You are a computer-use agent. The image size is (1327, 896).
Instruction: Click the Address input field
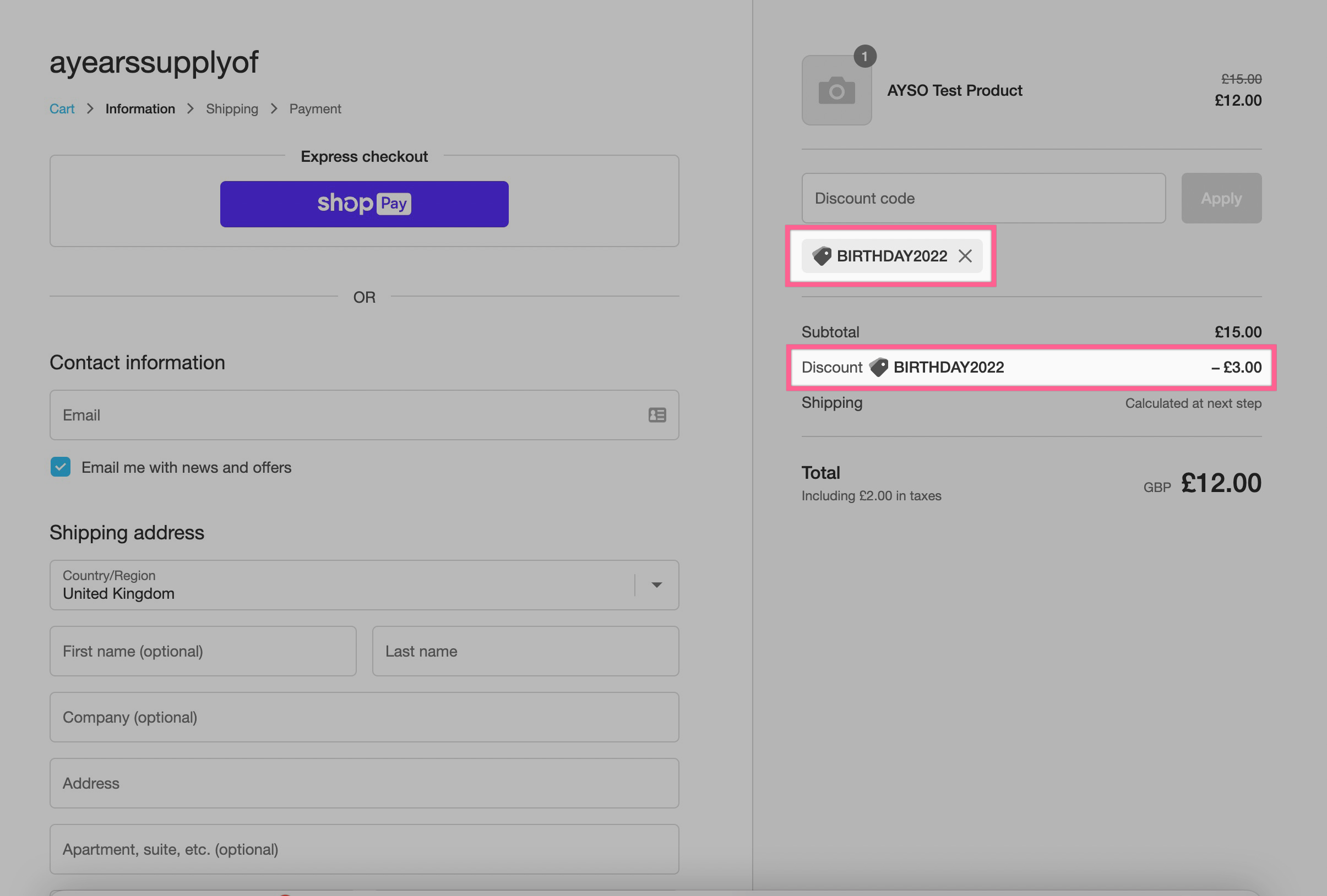(364, 783)
